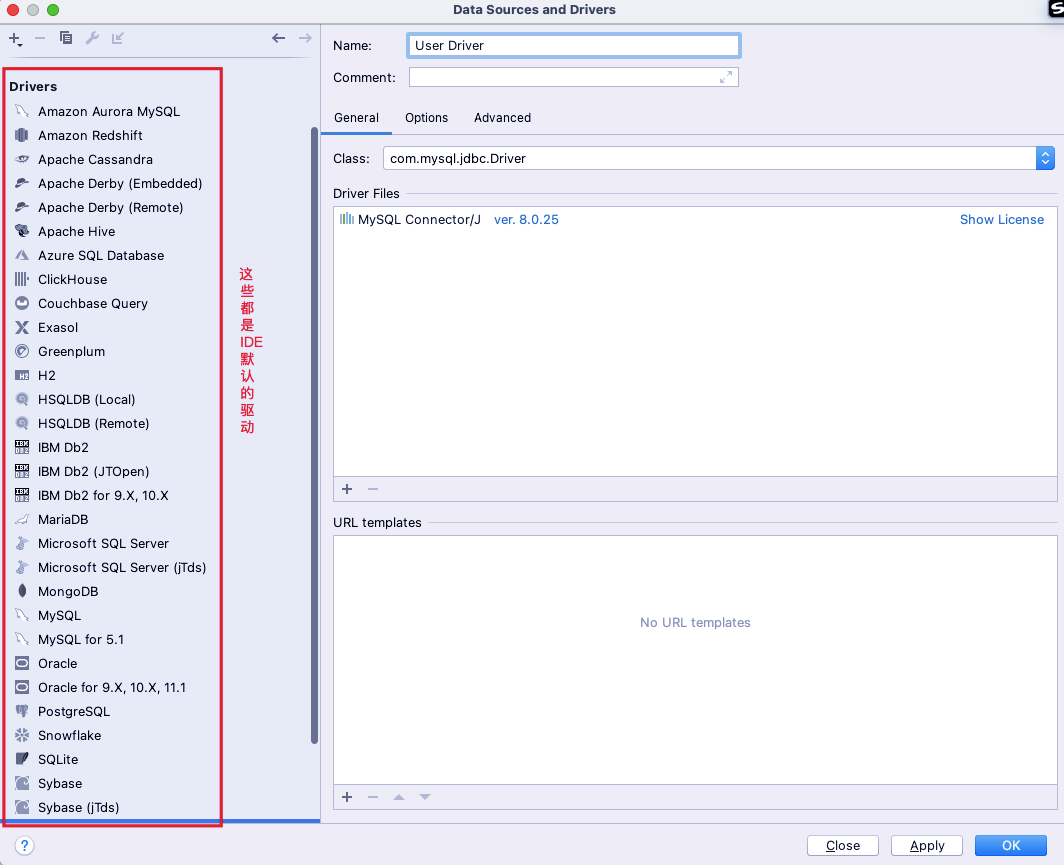Select the SQLite driver

[x=58, y=760]
